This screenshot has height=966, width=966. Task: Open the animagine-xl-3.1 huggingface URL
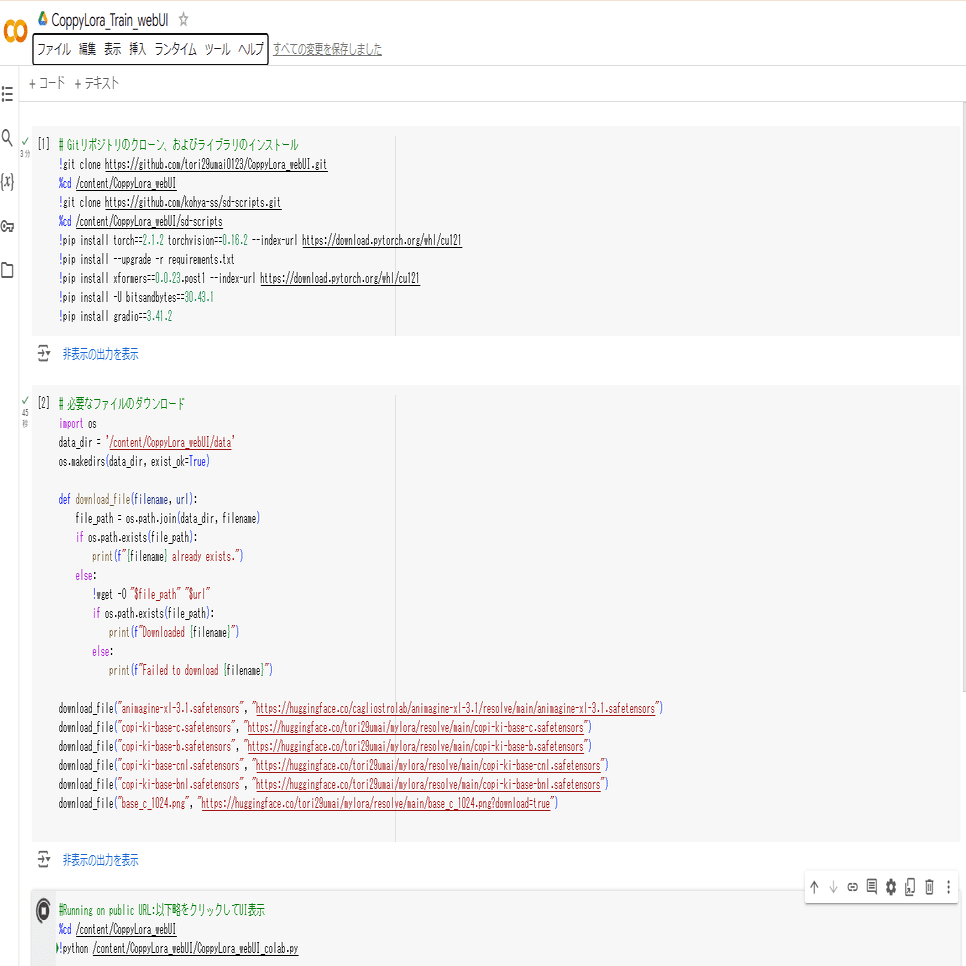point(456,708)
